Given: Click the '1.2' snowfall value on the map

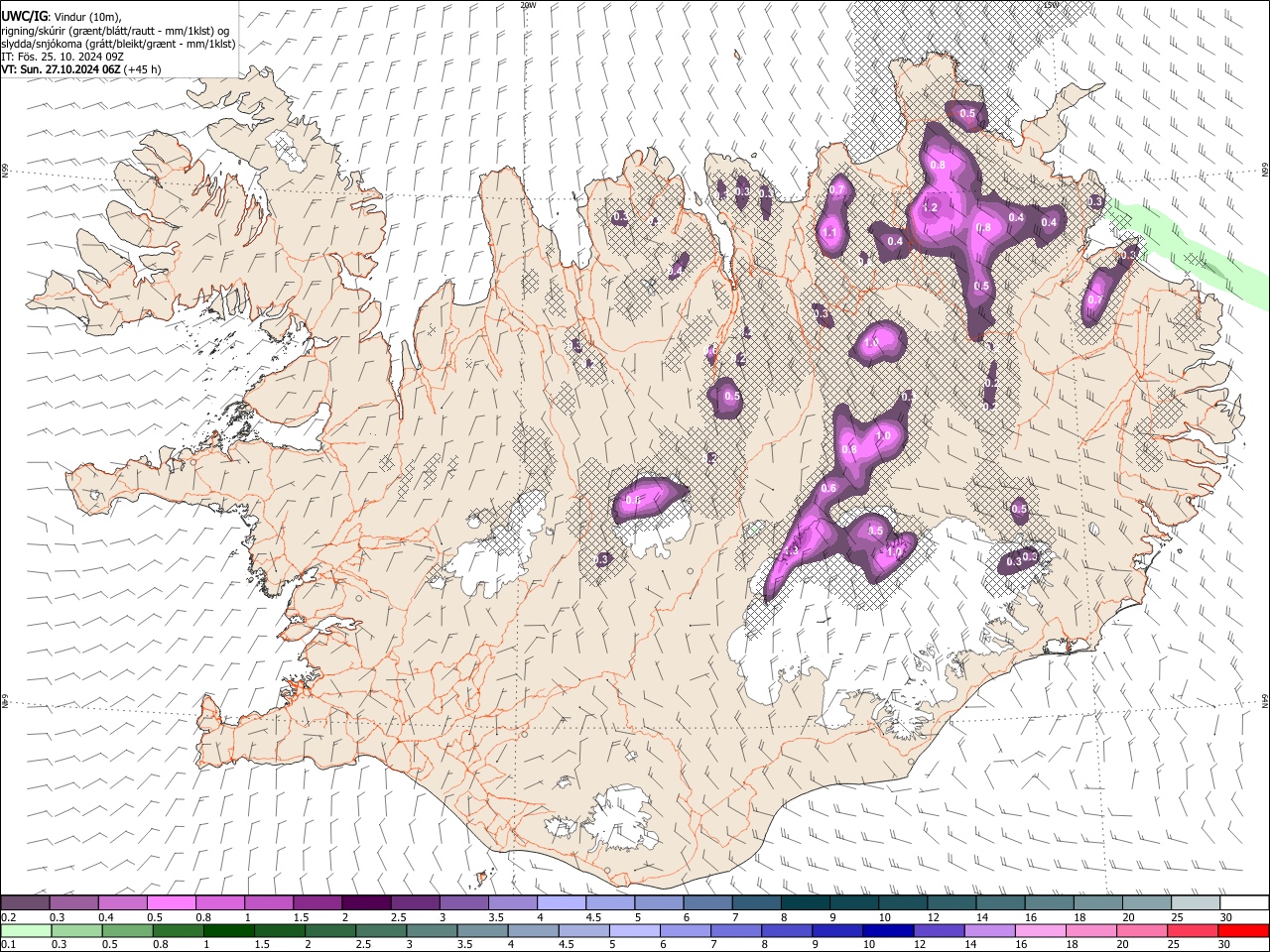Looking at the screenshot, I should (x=931, y=208).
